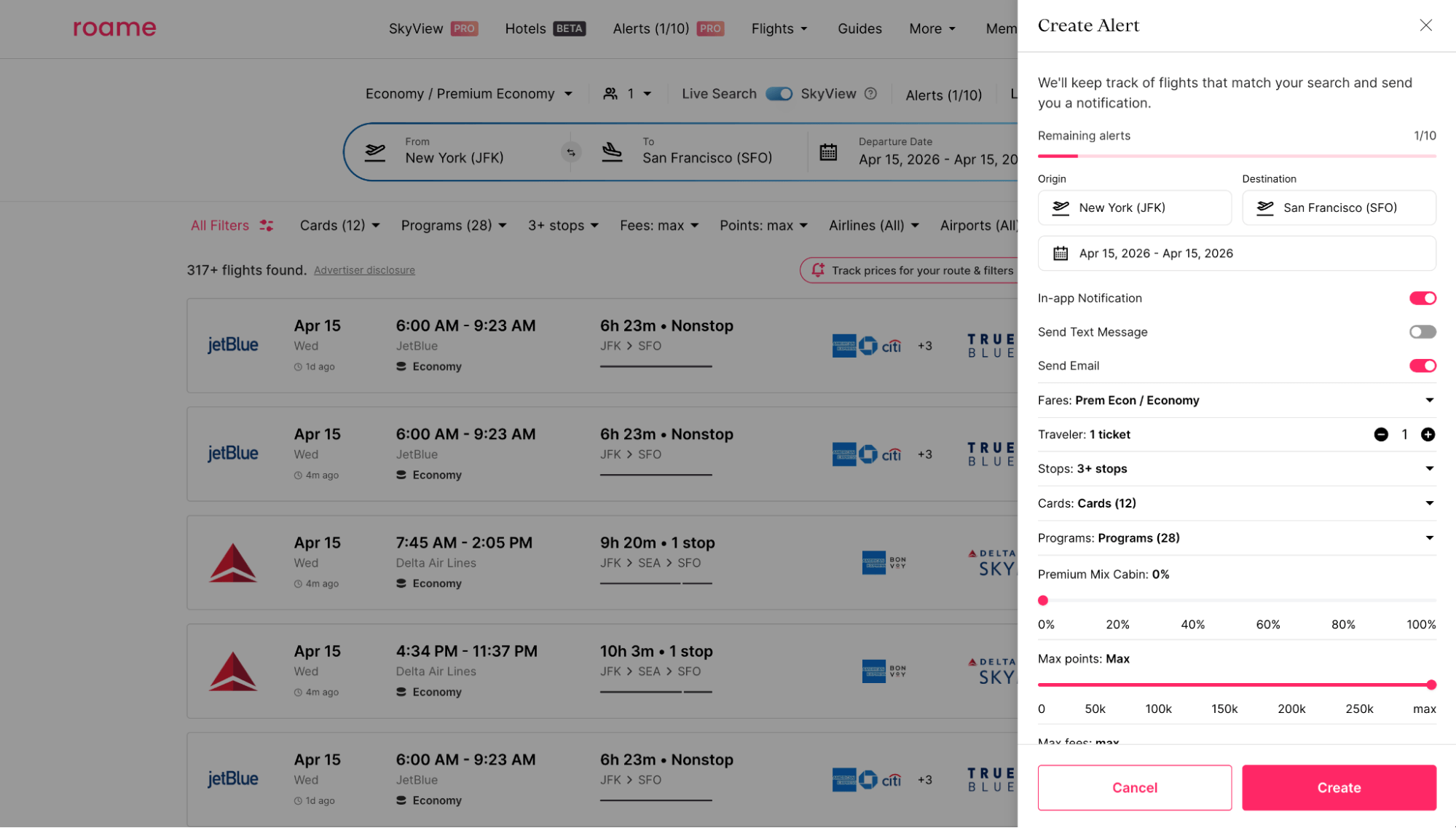1456x828 pixels.
Task: Open the Stops 3+ stops dropdown
Action: pos(1429,469)
